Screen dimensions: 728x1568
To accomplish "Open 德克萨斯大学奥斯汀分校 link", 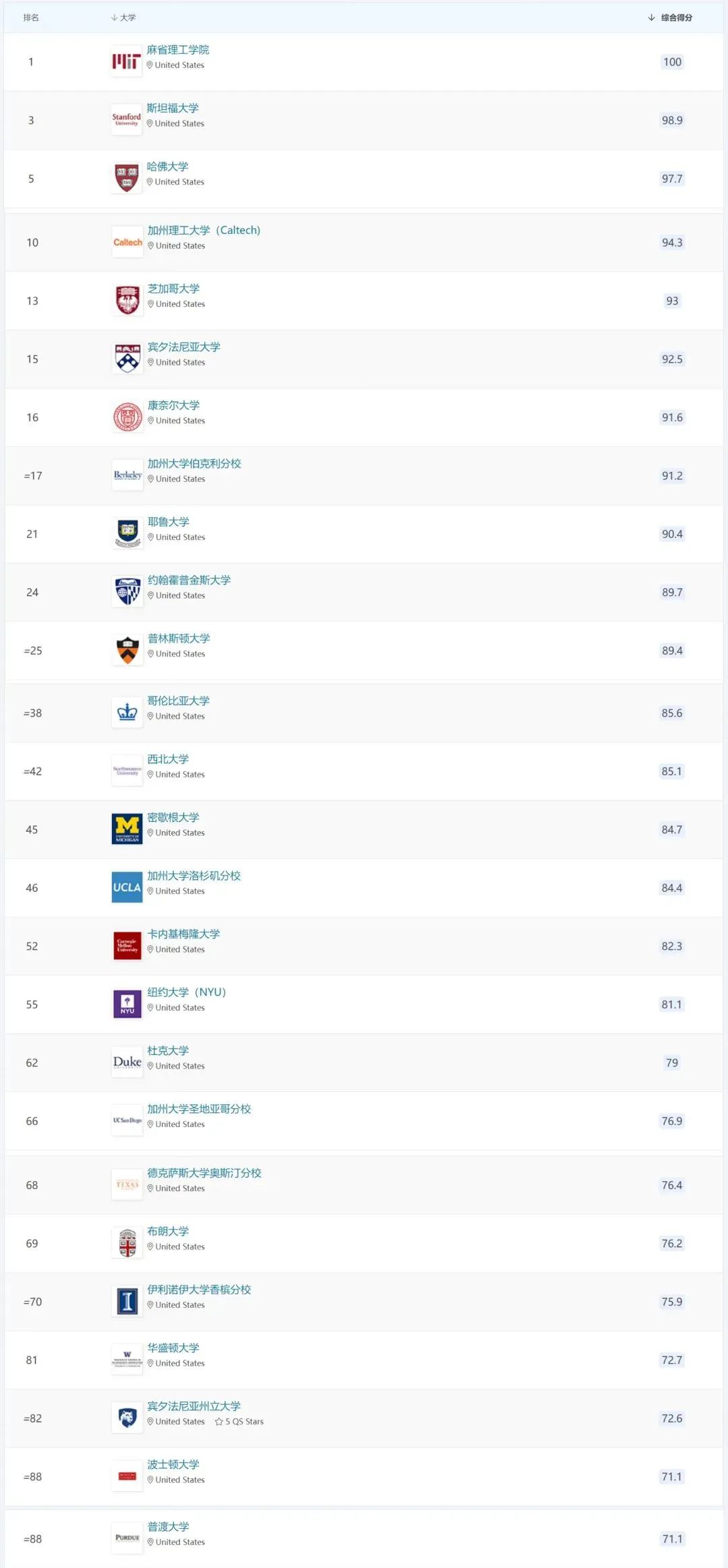I will (x=204, y=1174).
